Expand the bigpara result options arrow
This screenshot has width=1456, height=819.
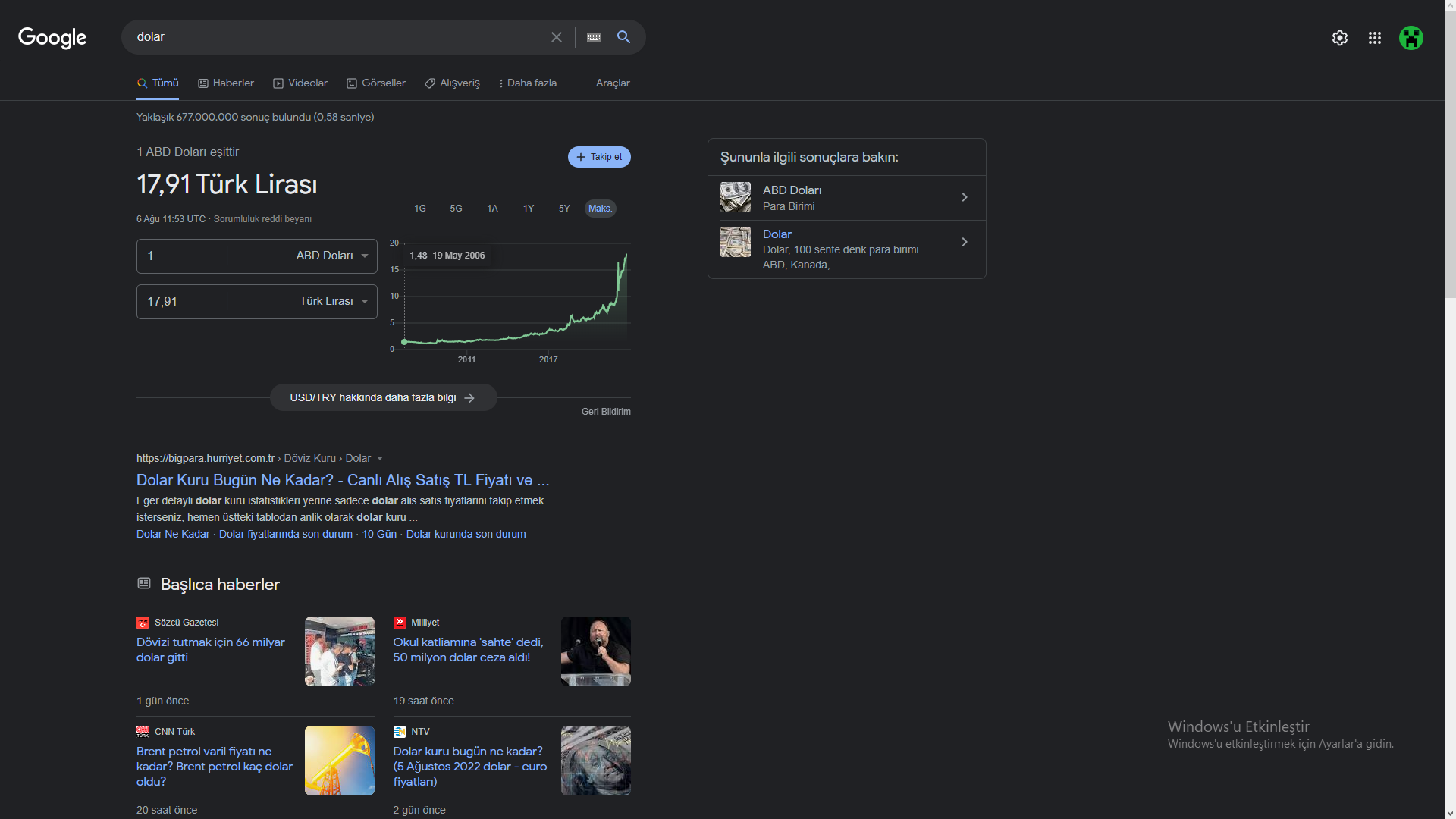coord(380,459)
